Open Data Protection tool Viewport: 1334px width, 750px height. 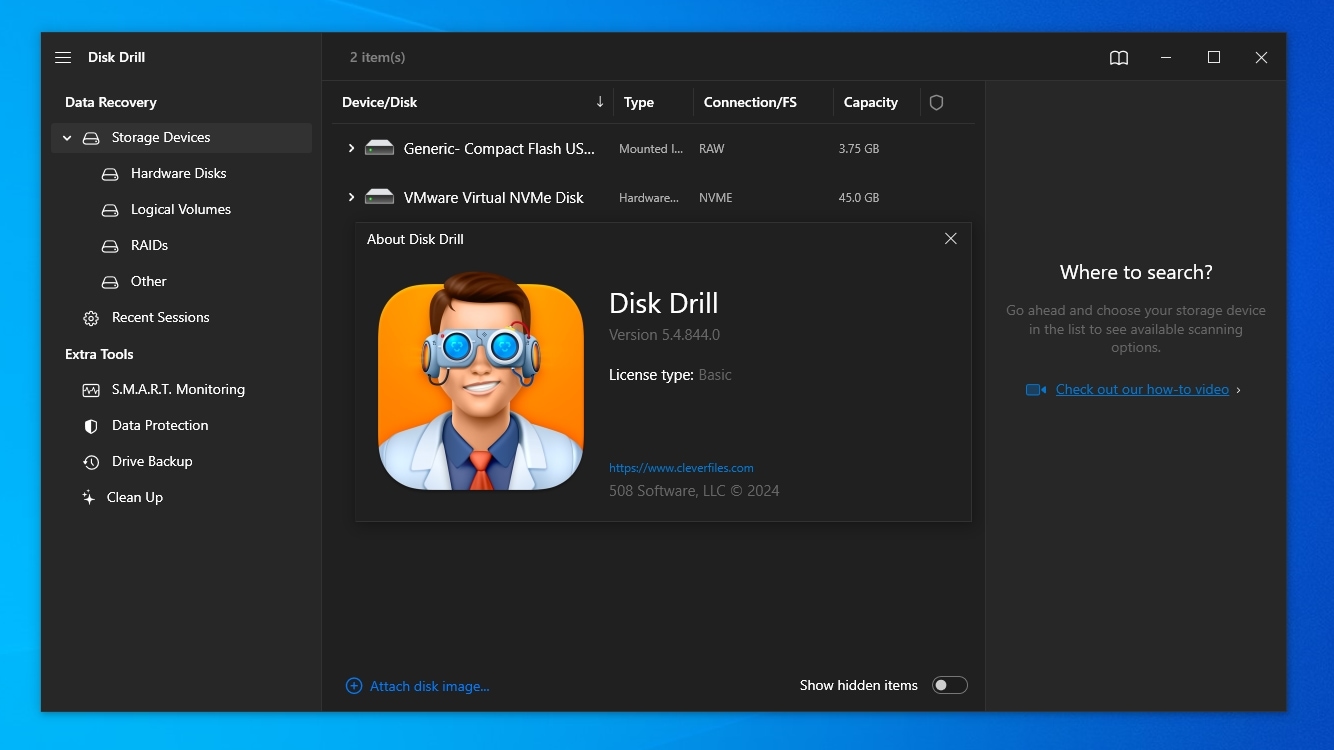point(160,426)
